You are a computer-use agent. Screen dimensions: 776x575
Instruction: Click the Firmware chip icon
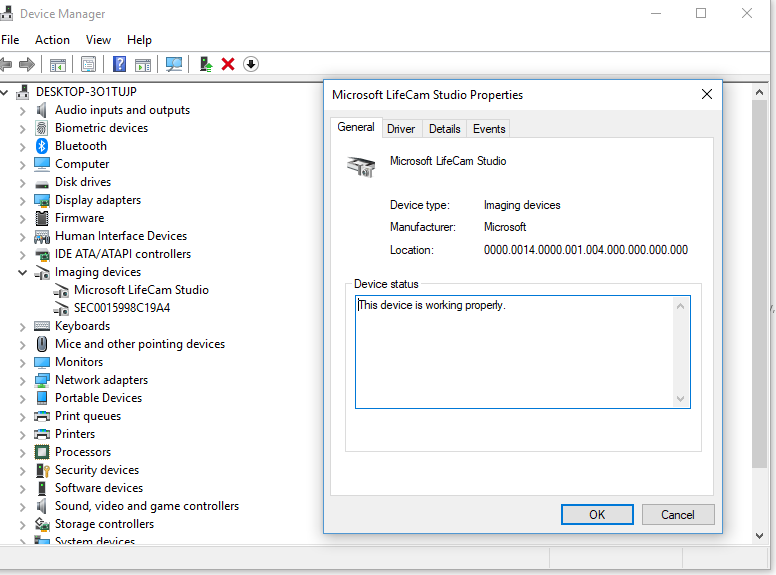pyautogui.click(x=42, y=218)
